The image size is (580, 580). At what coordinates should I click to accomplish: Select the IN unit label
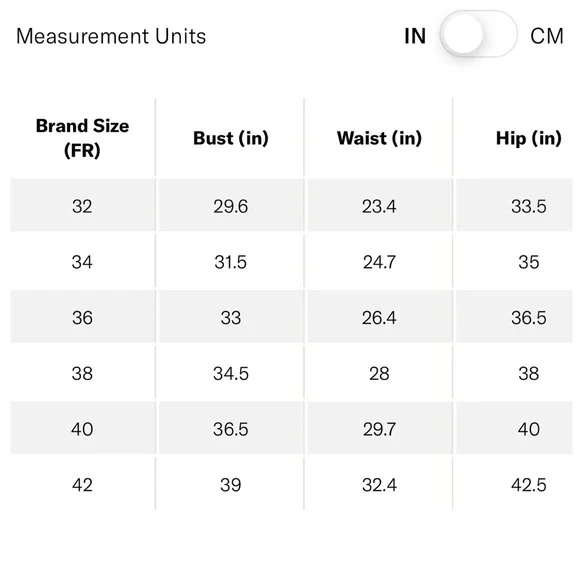point(415,36)
